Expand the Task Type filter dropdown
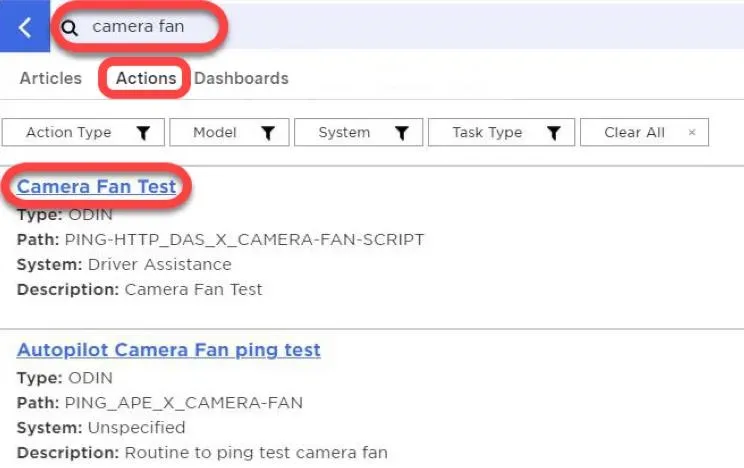The image size is (744, 468). click(x=501, y=132)
